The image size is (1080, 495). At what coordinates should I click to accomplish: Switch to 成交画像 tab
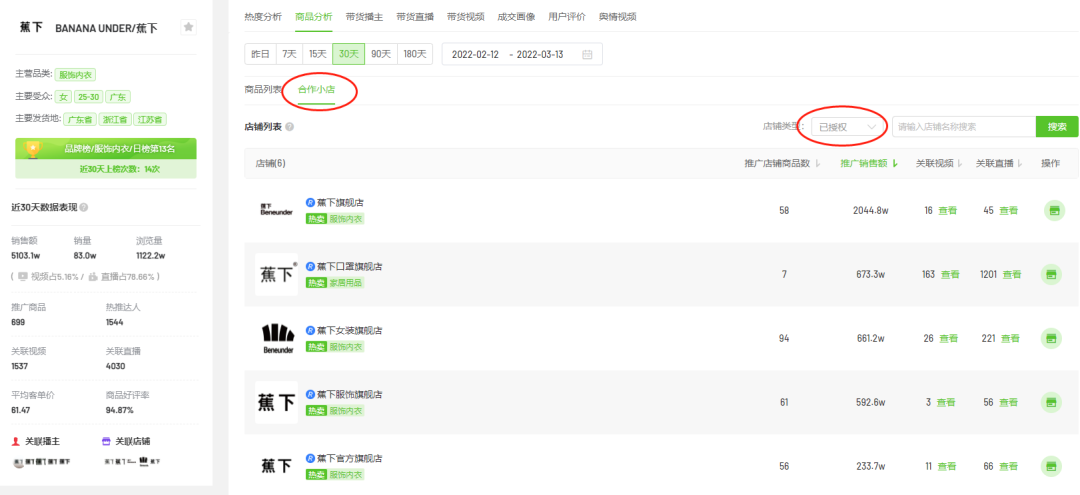pos(516,17)
